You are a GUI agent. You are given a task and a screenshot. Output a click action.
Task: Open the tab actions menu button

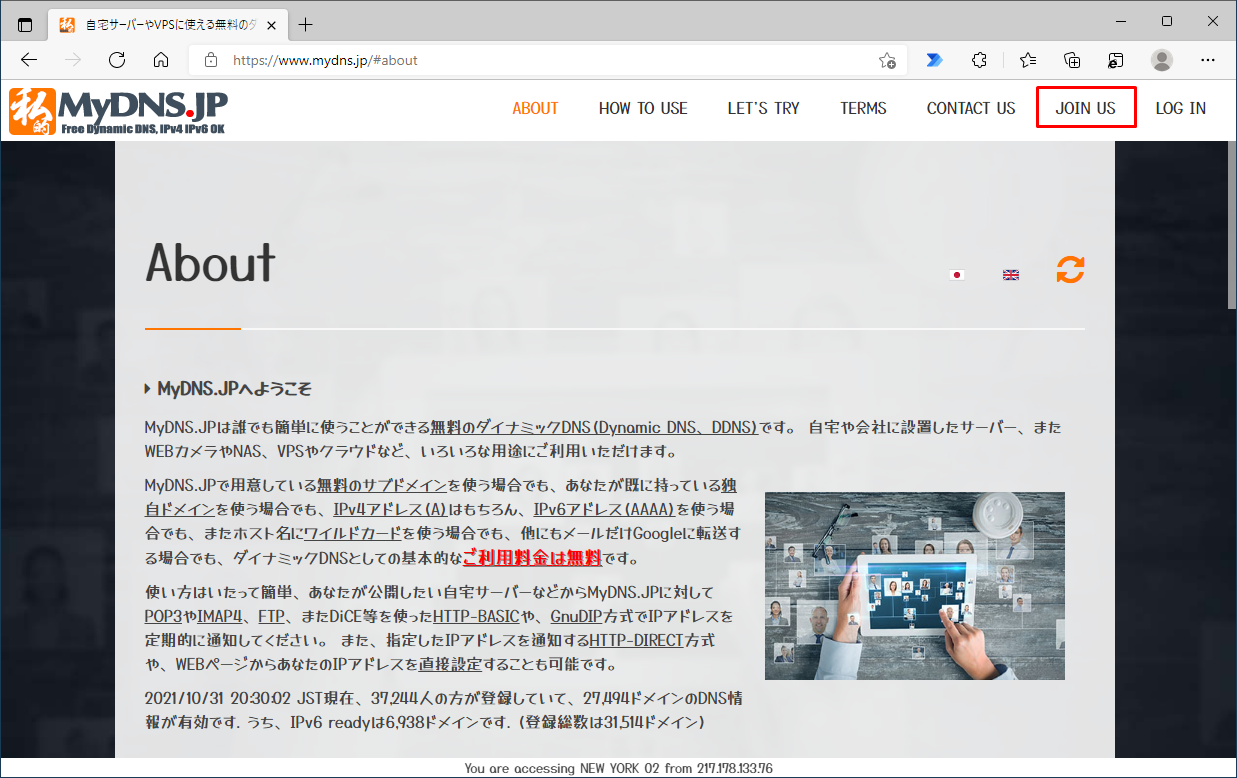click(x=25, y=24)
